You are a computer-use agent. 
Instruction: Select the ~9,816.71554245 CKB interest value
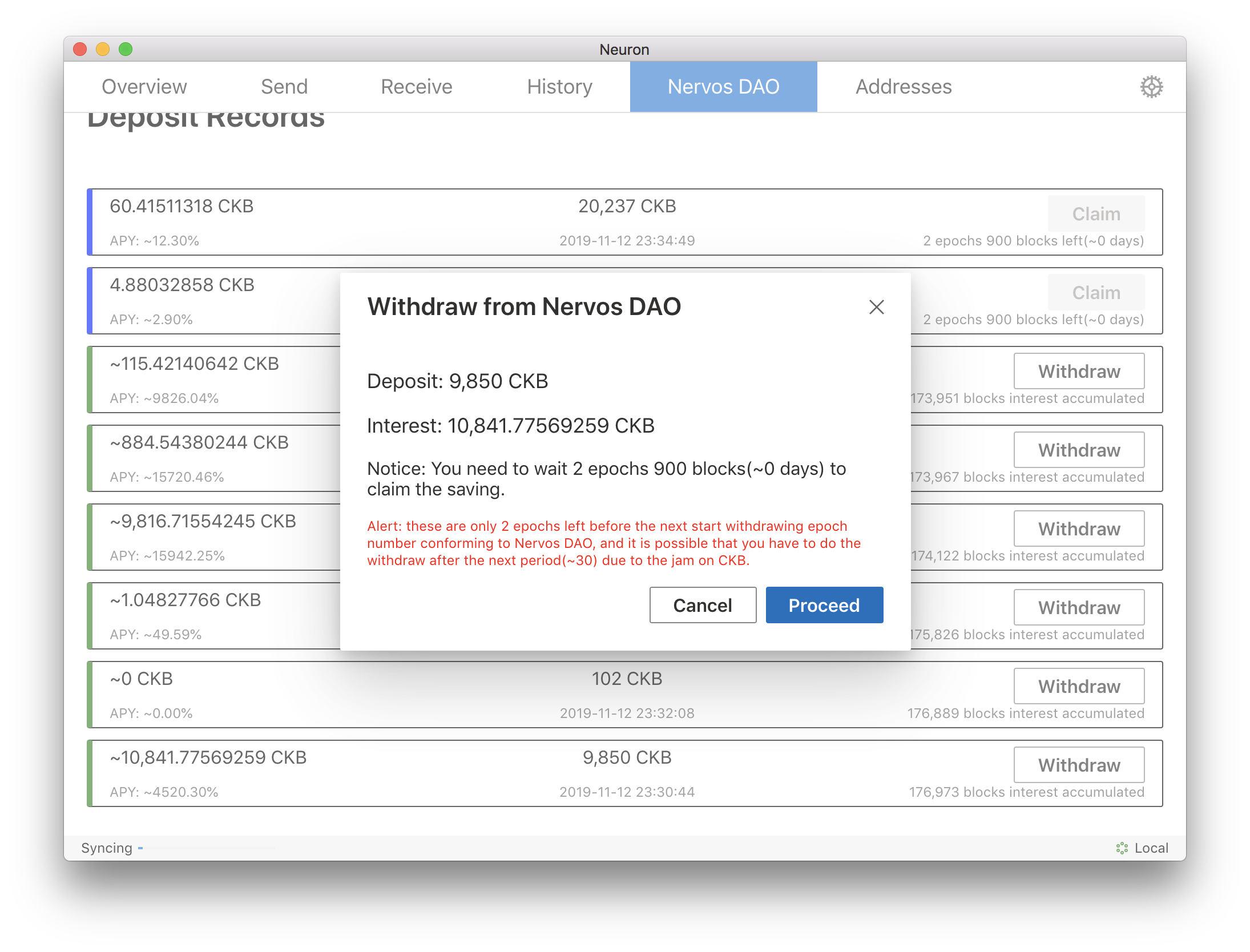(203, 521)
